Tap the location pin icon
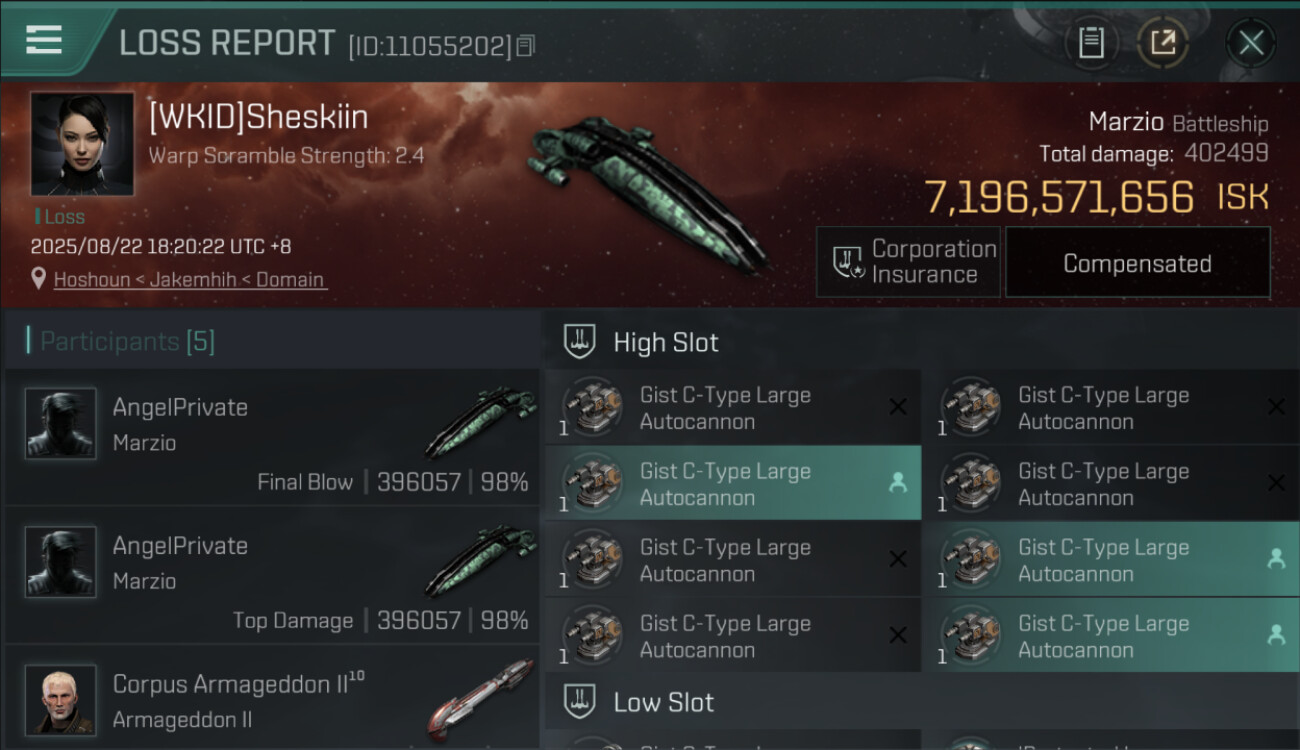The image size is (1300, 750). click(39, 279)
